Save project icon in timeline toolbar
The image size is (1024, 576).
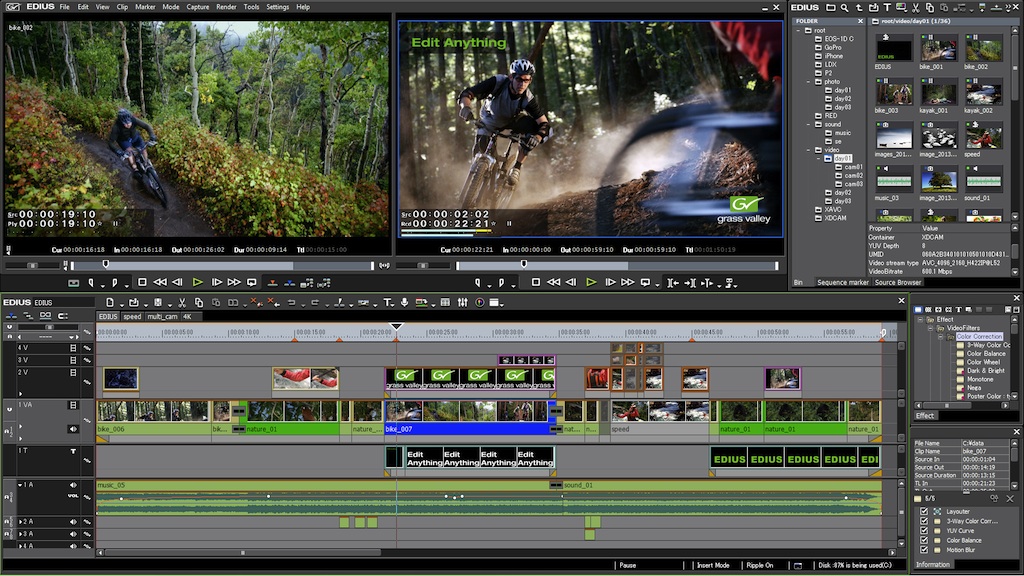158,302
